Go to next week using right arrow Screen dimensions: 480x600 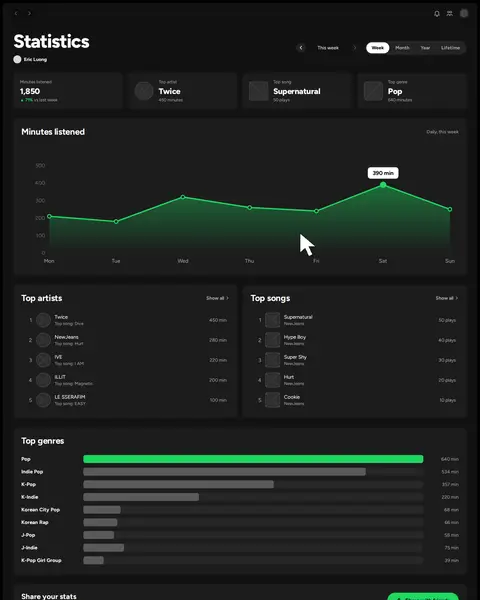point(354,48)
